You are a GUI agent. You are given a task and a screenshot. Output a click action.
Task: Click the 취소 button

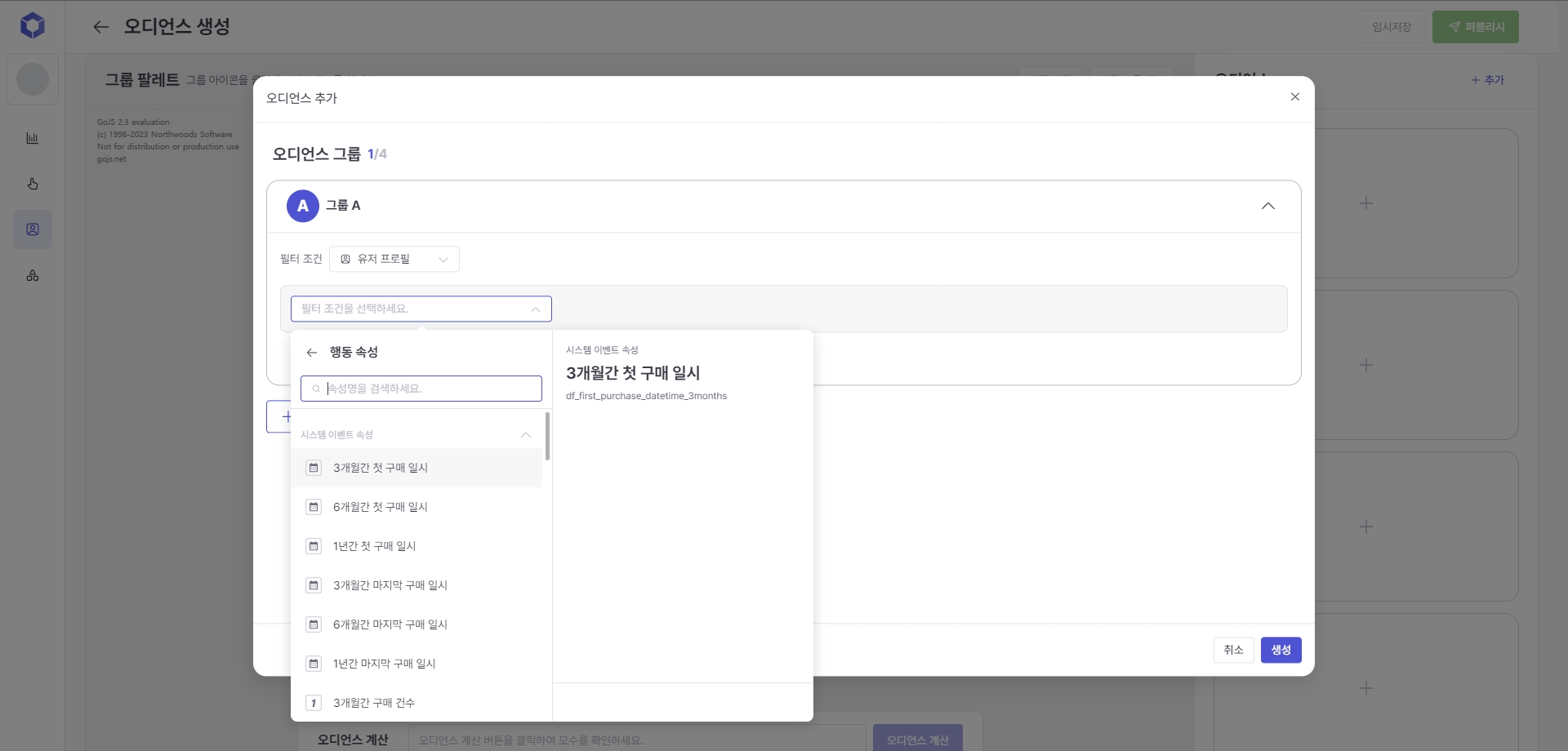click(1233, 650)
